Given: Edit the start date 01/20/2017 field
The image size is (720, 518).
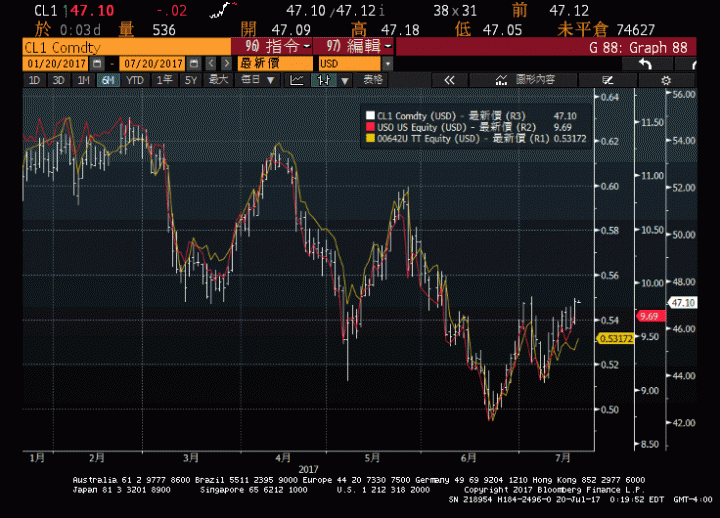Looking at the screenshot, I should [57, 64].
